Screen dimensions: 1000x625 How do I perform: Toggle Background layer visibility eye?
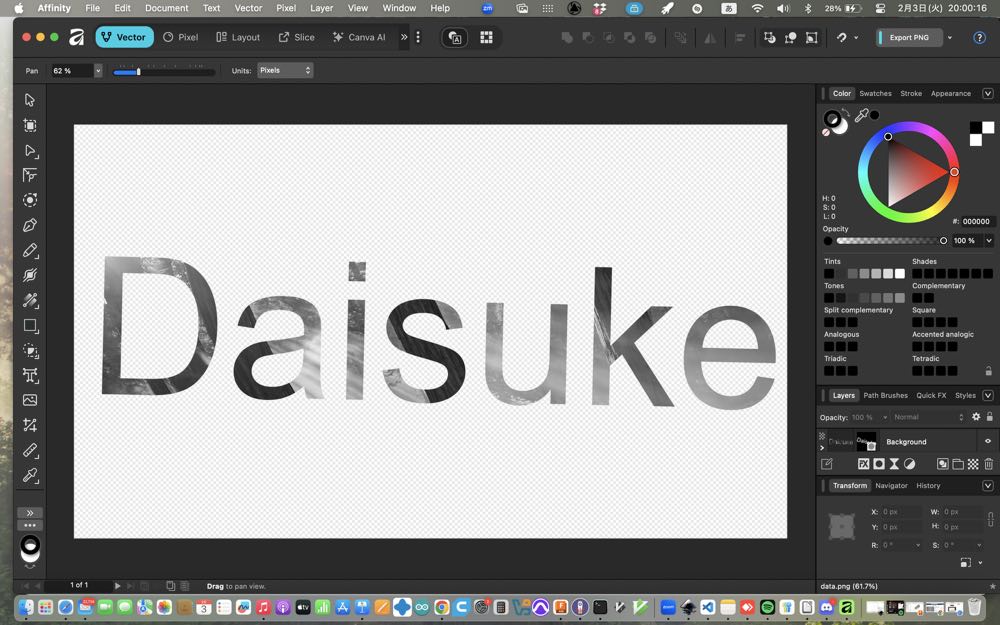(x=988, y=441)
